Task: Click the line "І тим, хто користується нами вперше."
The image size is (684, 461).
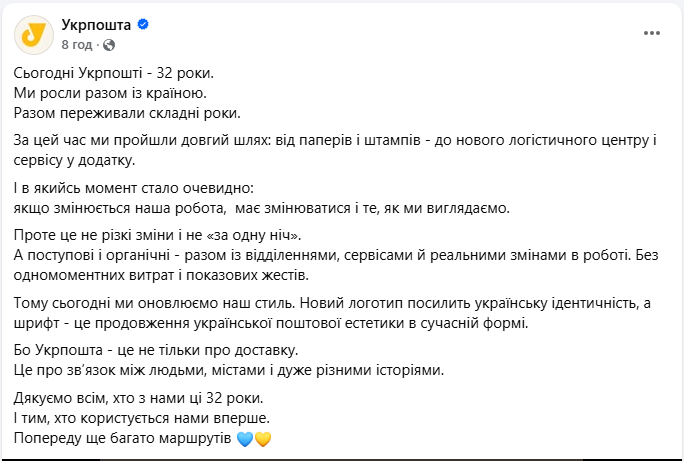Action: point(142,418)
